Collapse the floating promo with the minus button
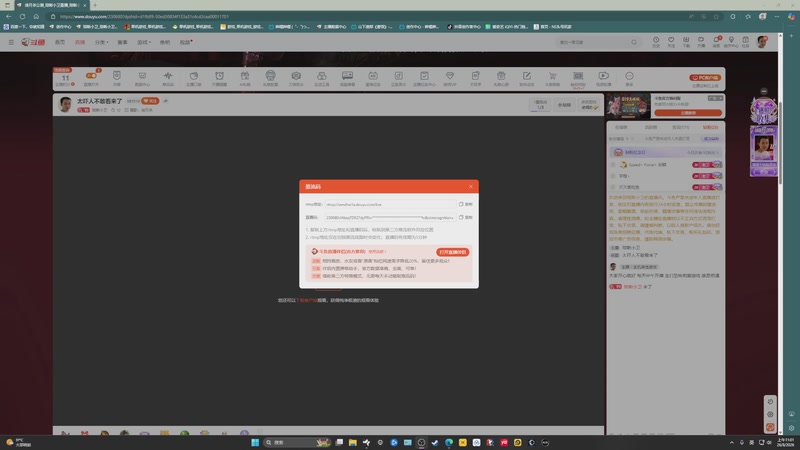 click(764, 91)
